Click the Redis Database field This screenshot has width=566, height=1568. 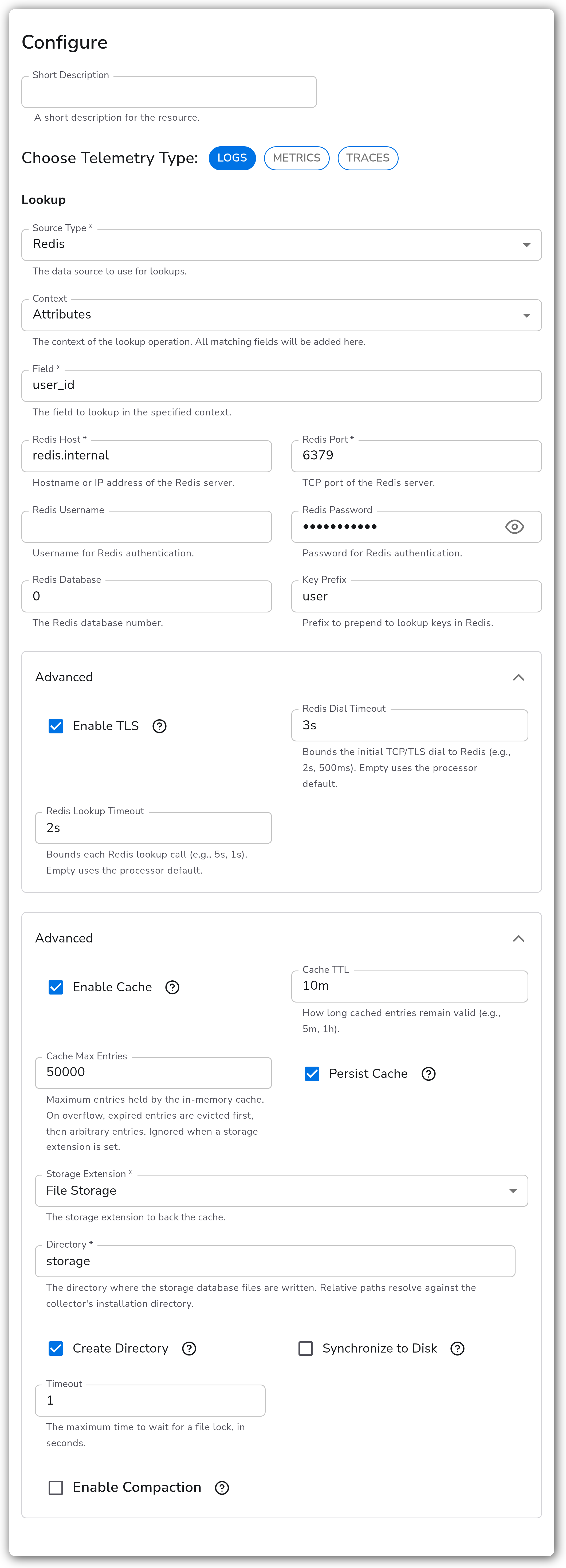[x=147, y=596]
